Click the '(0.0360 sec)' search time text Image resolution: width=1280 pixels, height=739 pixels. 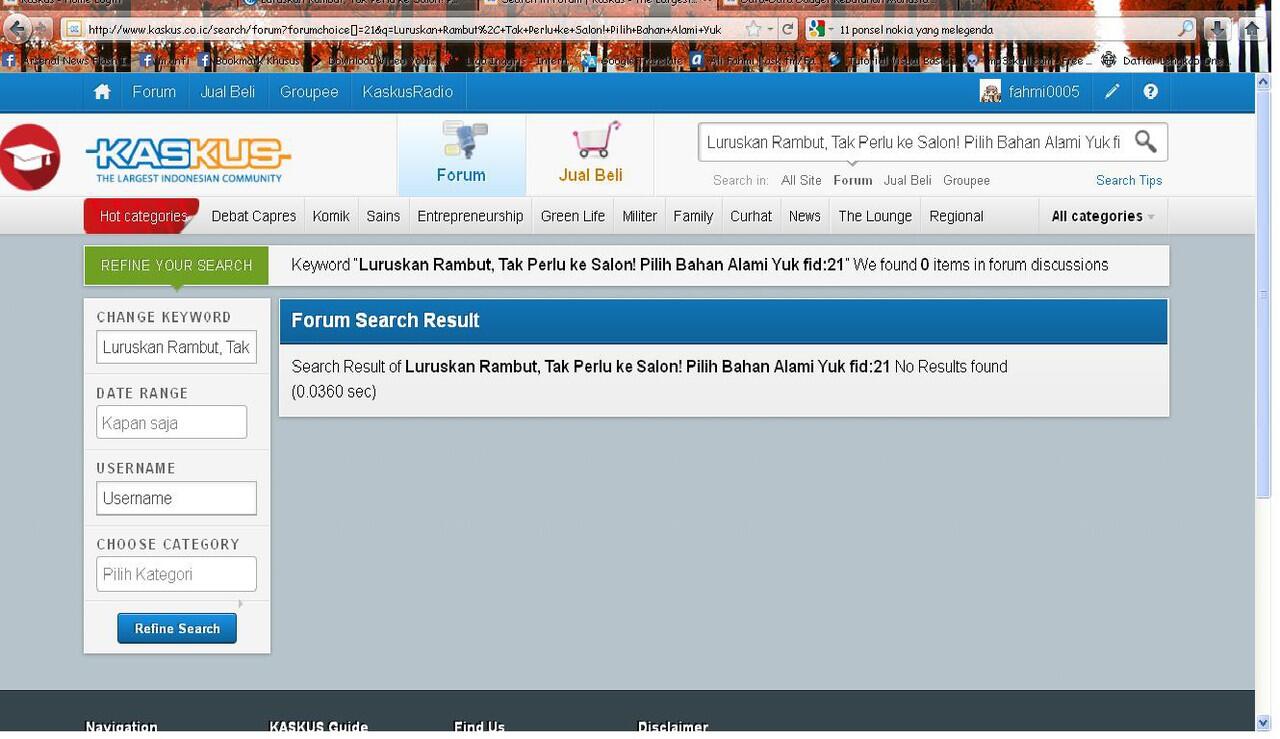[334, 392]
